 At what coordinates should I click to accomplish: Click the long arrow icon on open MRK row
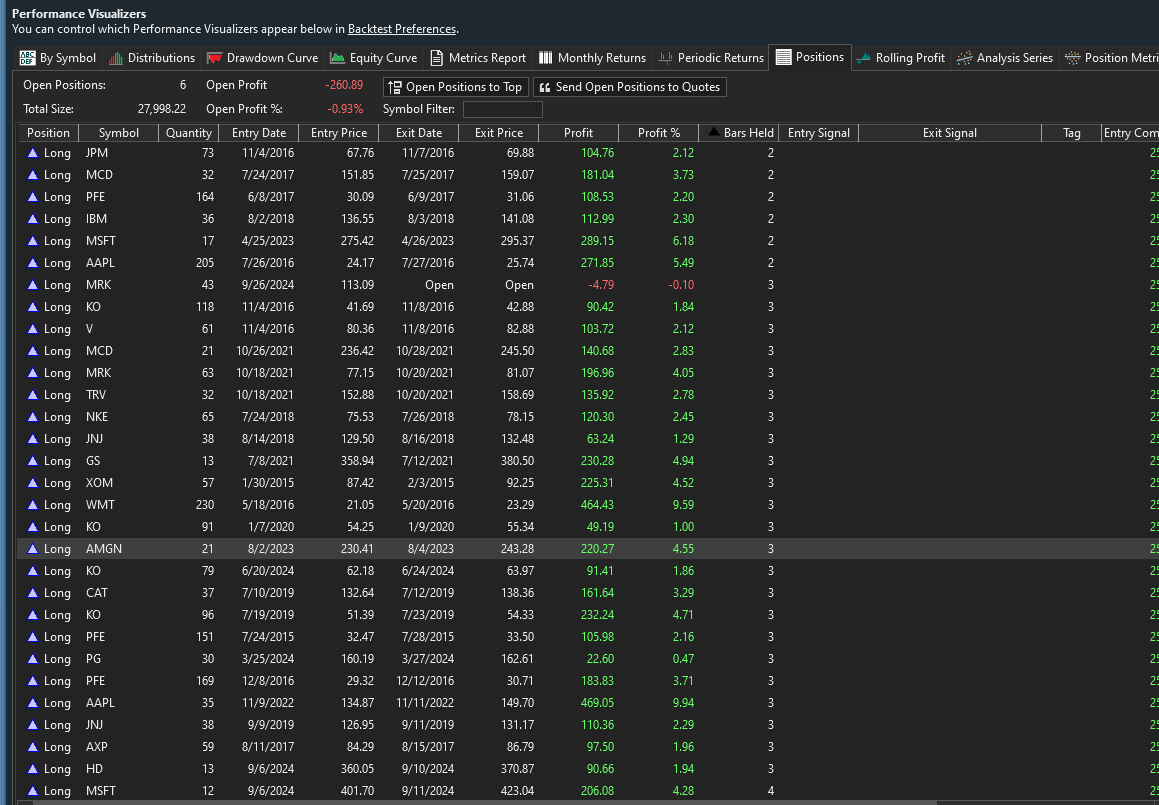[x=32, y=285]
